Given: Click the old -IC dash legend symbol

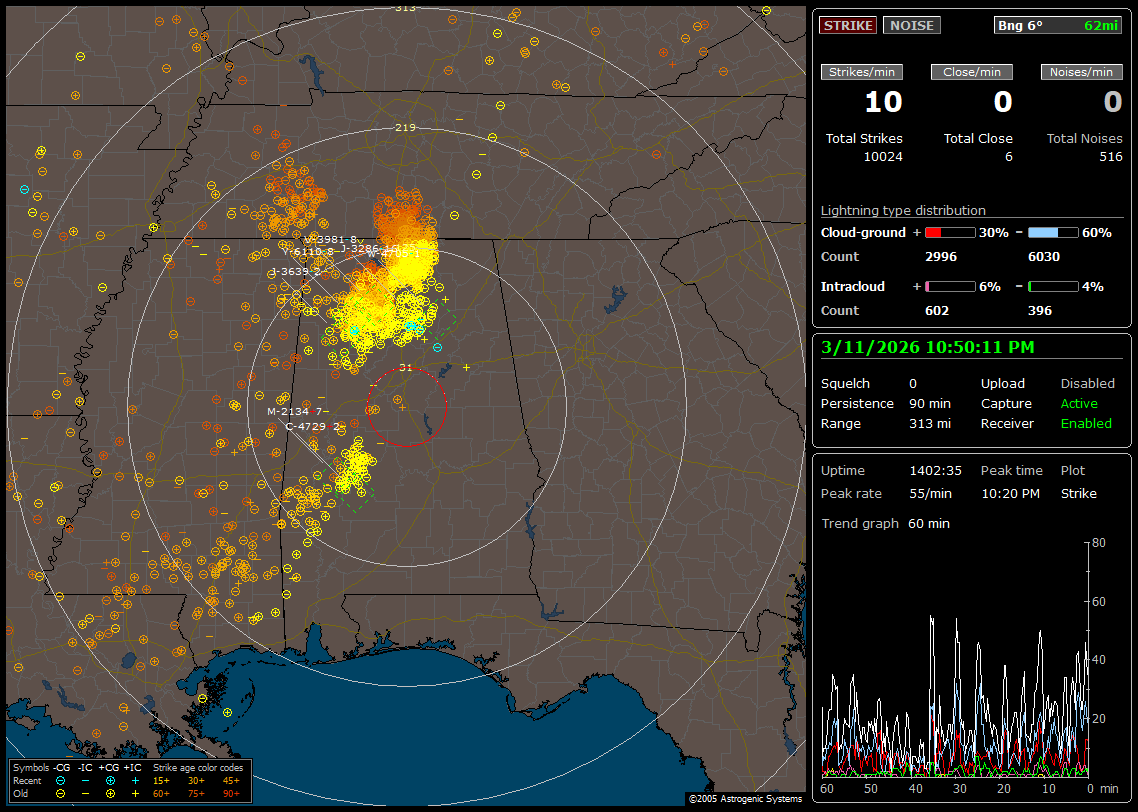Looking at the screenshot, I should click(85, 793).
